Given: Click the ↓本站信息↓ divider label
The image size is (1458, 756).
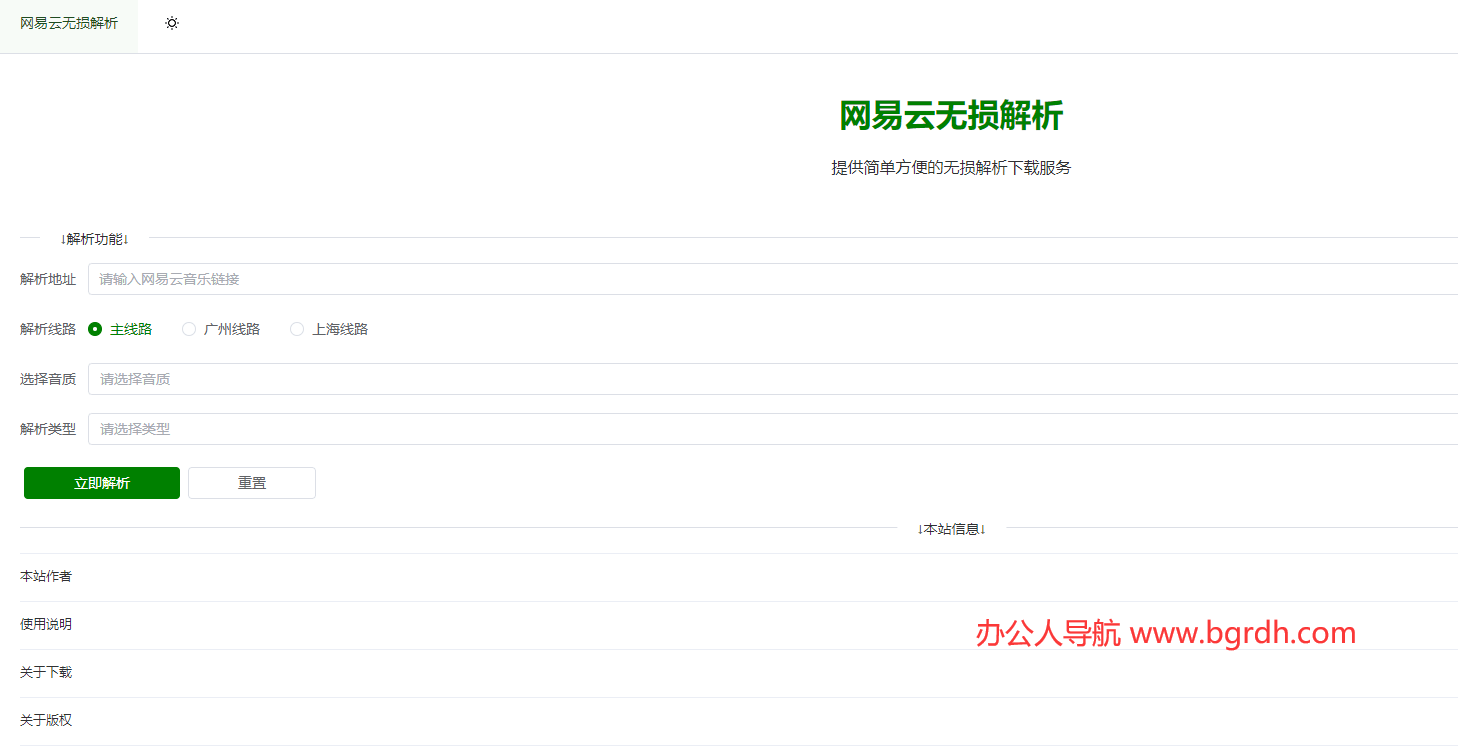Looking at the screenshot, I should [951, 529].
